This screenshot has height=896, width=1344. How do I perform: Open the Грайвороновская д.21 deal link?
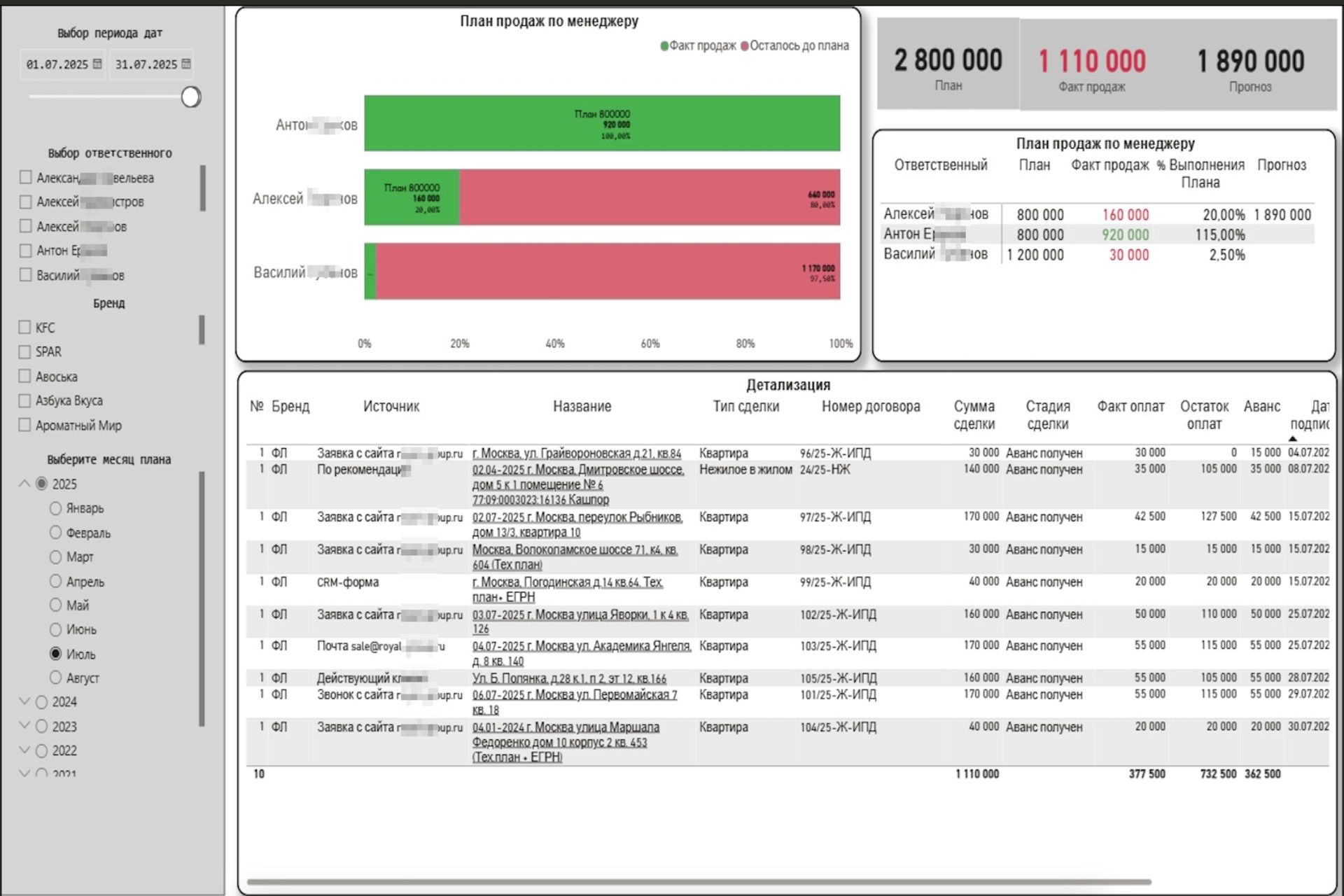(x=576, y=454)
